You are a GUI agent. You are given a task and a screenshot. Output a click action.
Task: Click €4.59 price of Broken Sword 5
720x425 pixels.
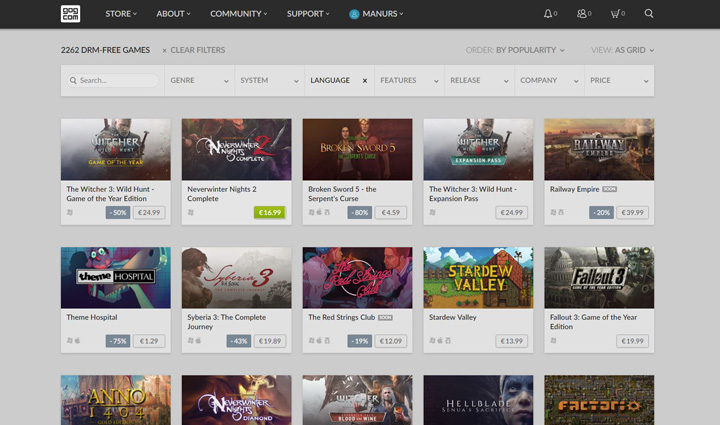[x=391, y=212]
